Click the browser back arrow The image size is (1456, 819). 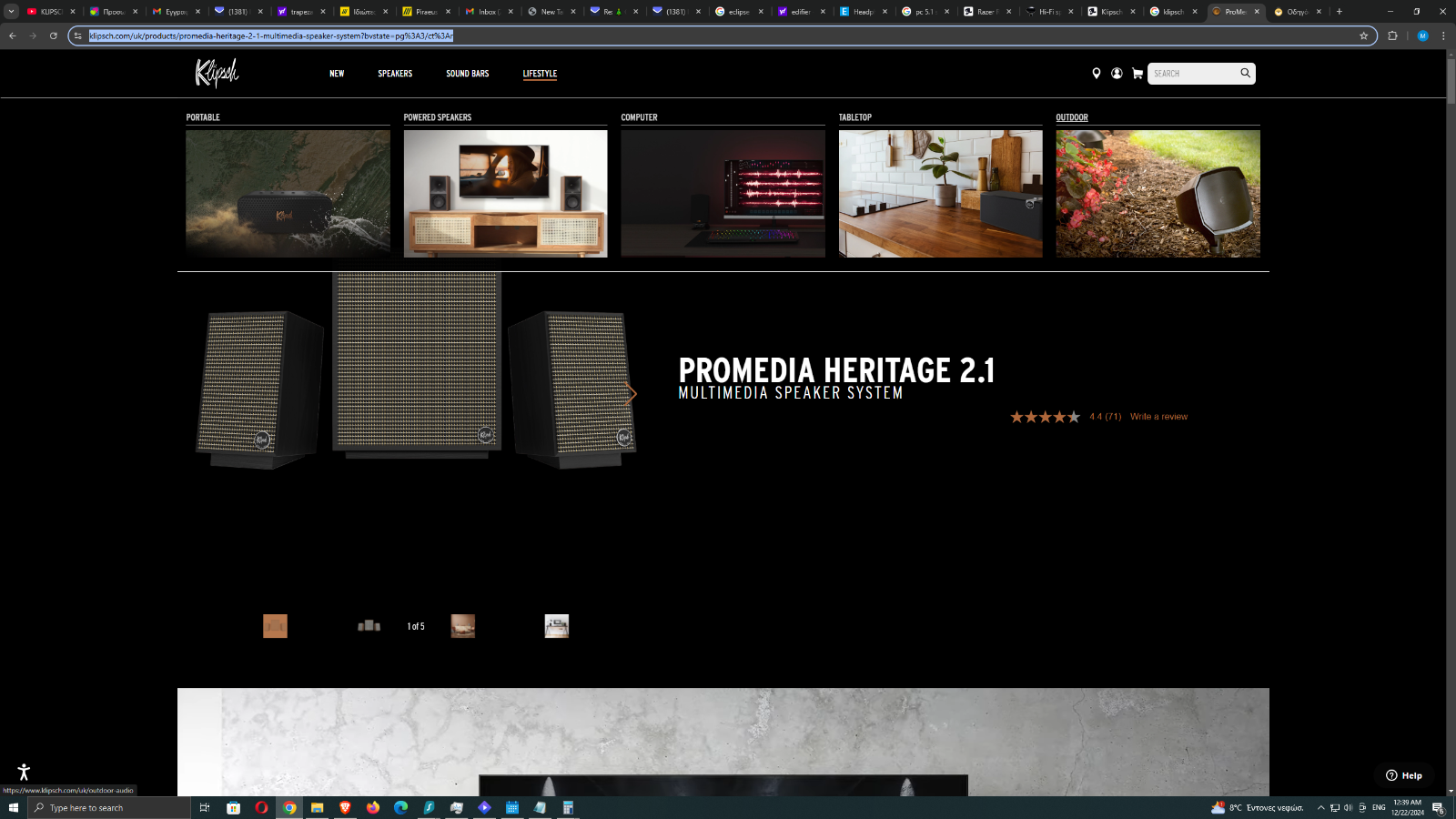[x=13, y=35]
